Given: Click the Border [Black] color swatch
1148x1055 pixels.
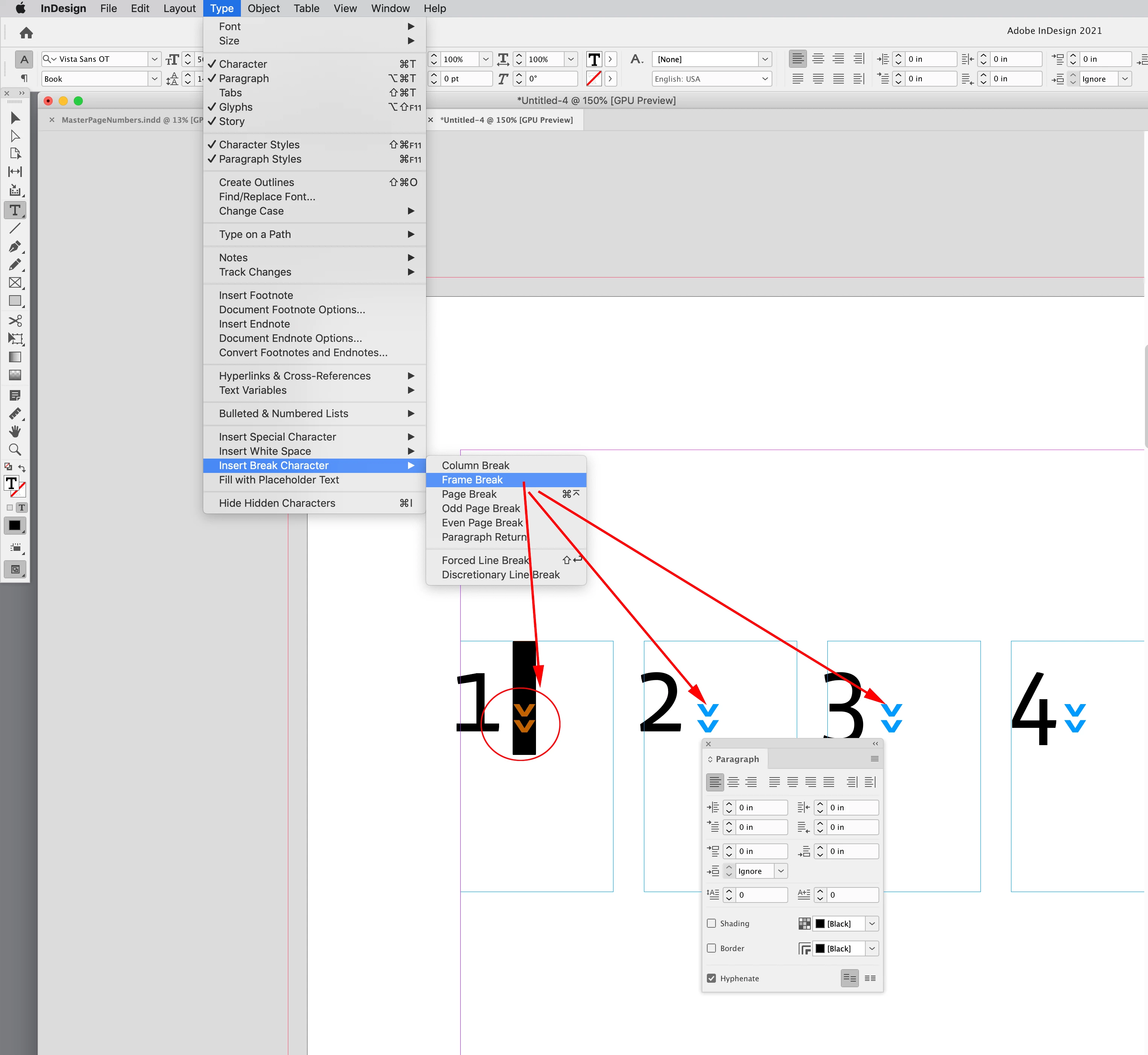Looking at the screenshot, I should (x=821, y=949).
